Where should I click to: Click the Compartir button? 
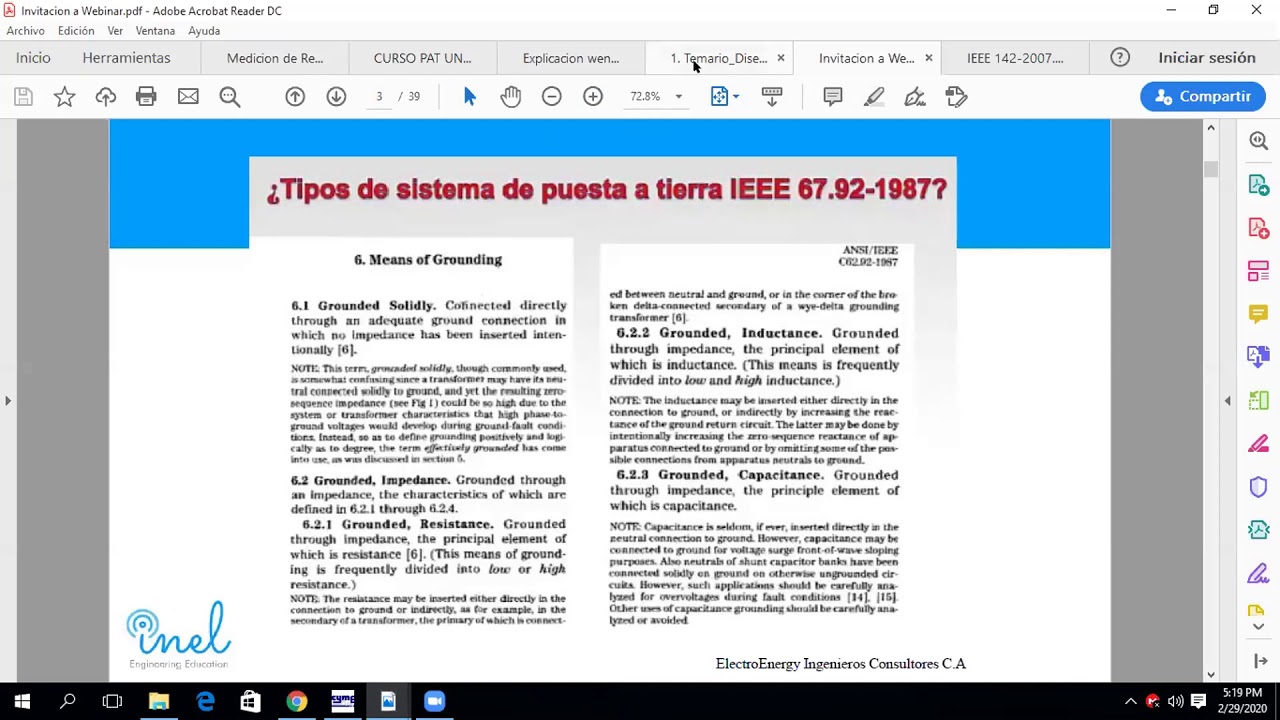(1203, 97)
